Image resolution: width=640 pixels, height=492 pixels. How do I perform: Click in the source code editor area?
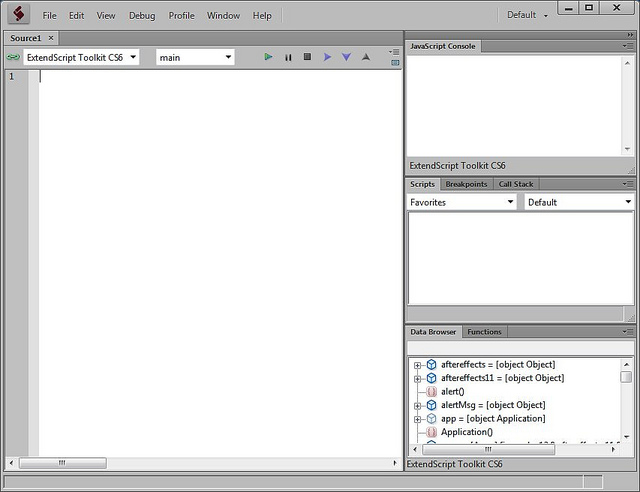click(x=220, y=263)
